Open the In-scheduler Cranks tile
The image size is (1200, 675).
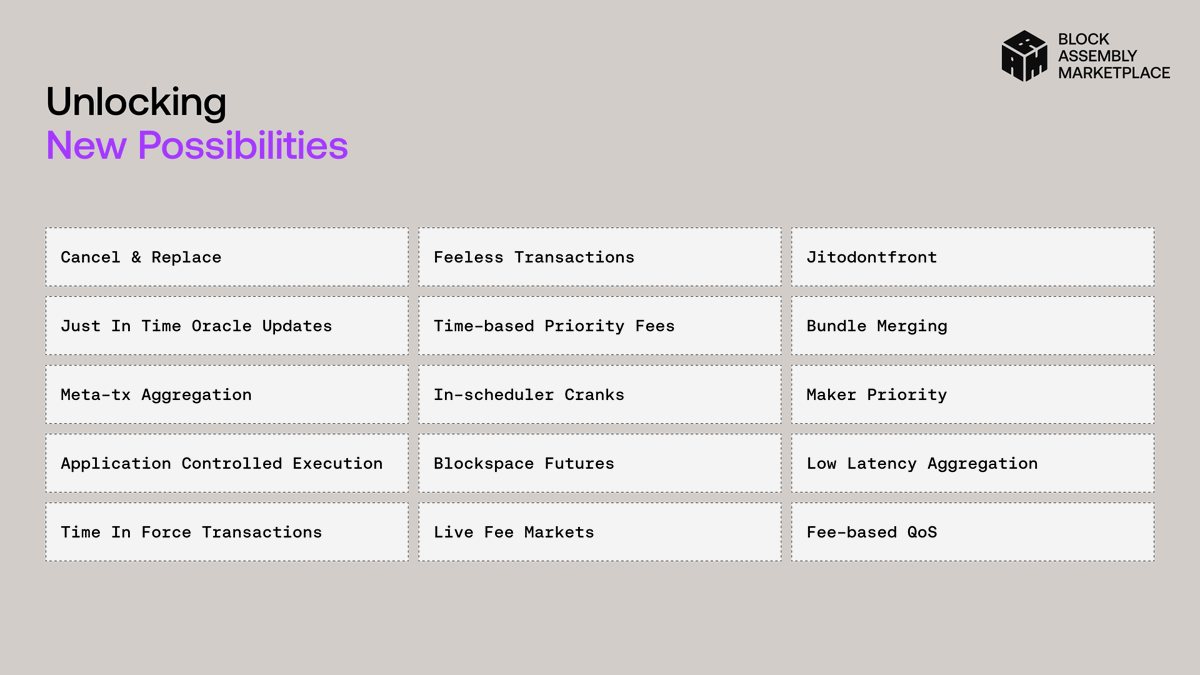[600, 394]
